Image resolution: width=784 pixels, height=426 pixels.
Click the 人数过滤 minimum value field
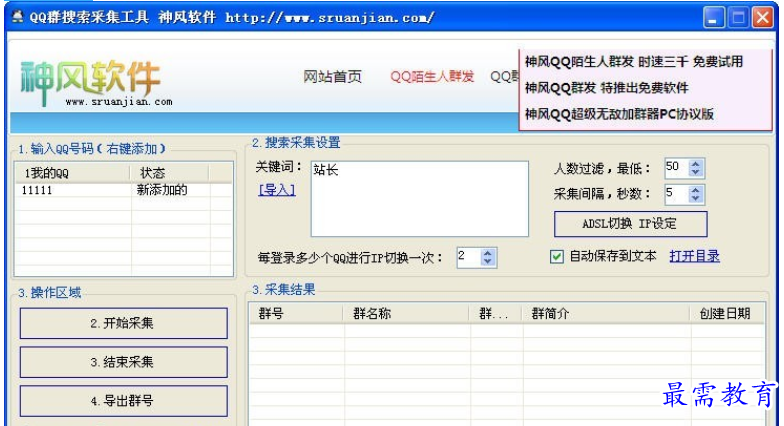point(676,168)
